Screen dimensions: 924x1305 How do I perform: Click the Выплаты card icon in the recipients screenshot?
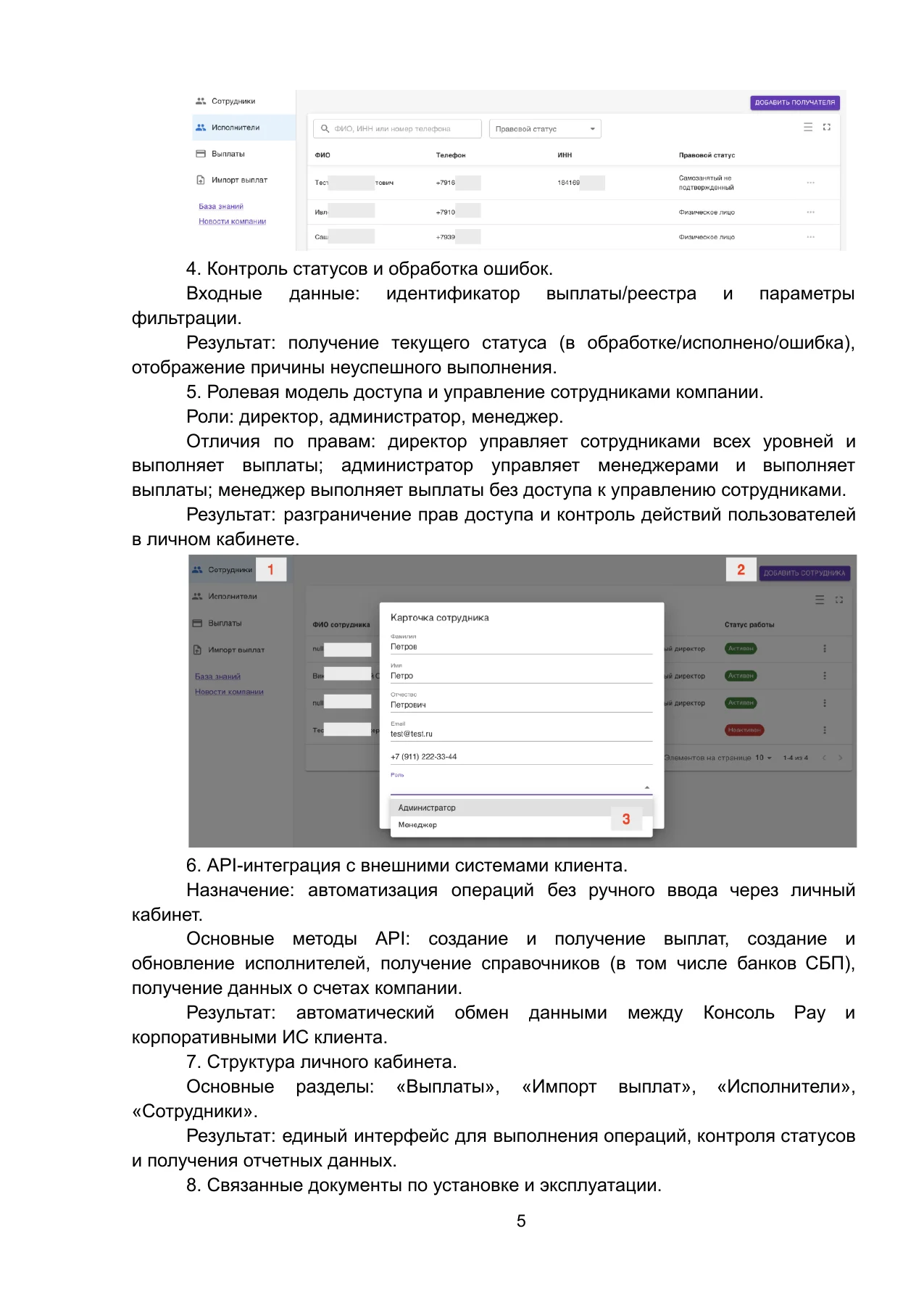pos(201,154)
